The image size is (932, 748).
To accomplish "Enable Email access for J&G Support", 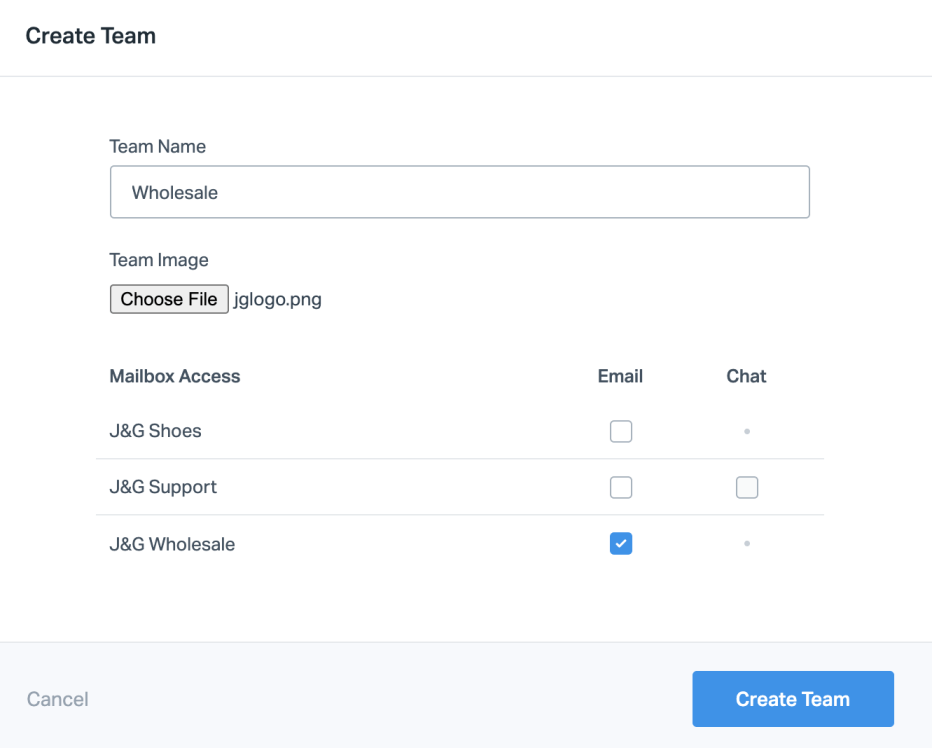I will pos(621,487).
